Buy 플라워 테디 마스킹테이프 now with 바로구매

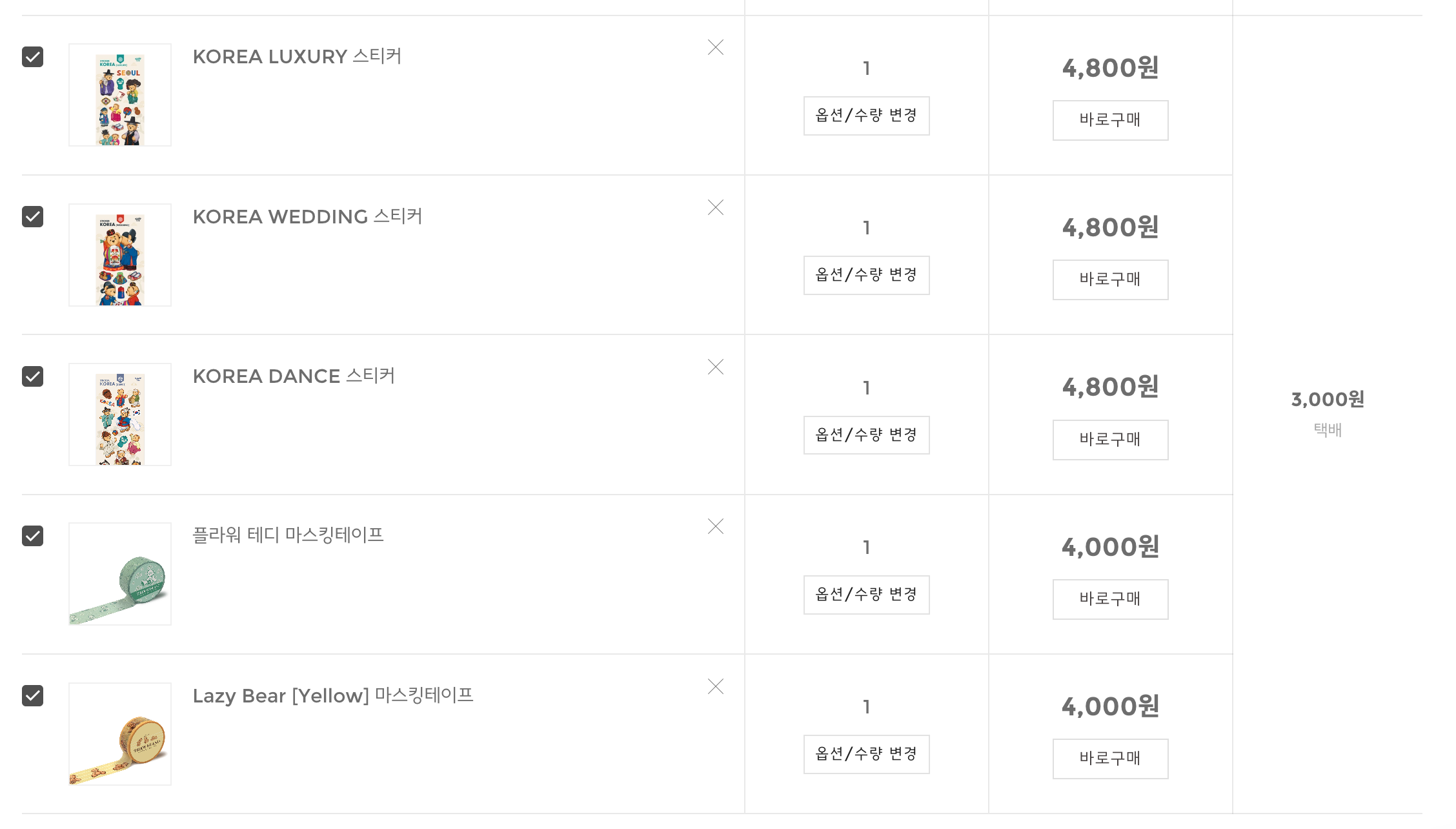(x=1110, y=599)
